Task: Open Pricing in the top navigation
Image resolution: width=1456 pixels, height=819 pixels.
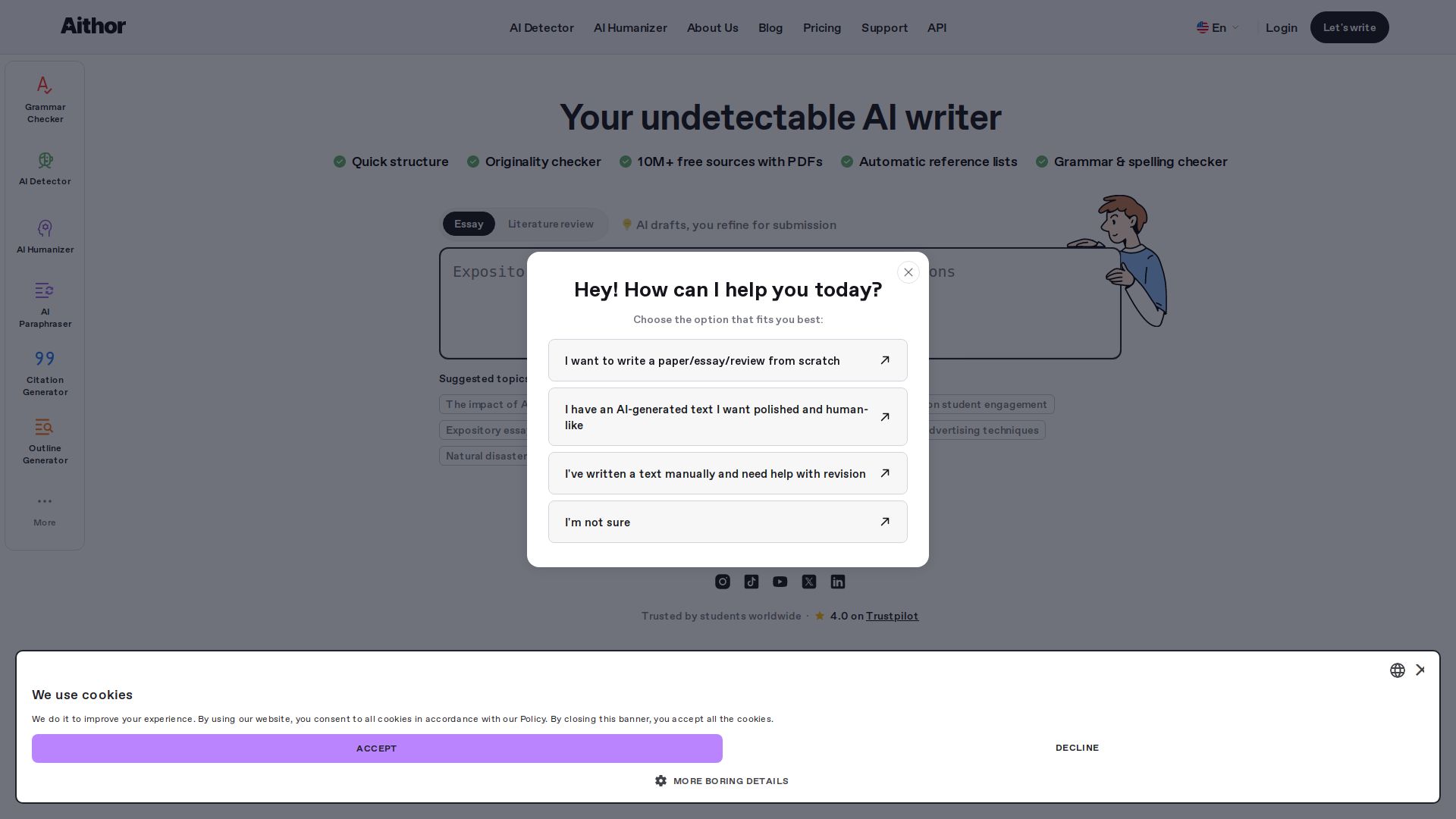Action: 822,27
